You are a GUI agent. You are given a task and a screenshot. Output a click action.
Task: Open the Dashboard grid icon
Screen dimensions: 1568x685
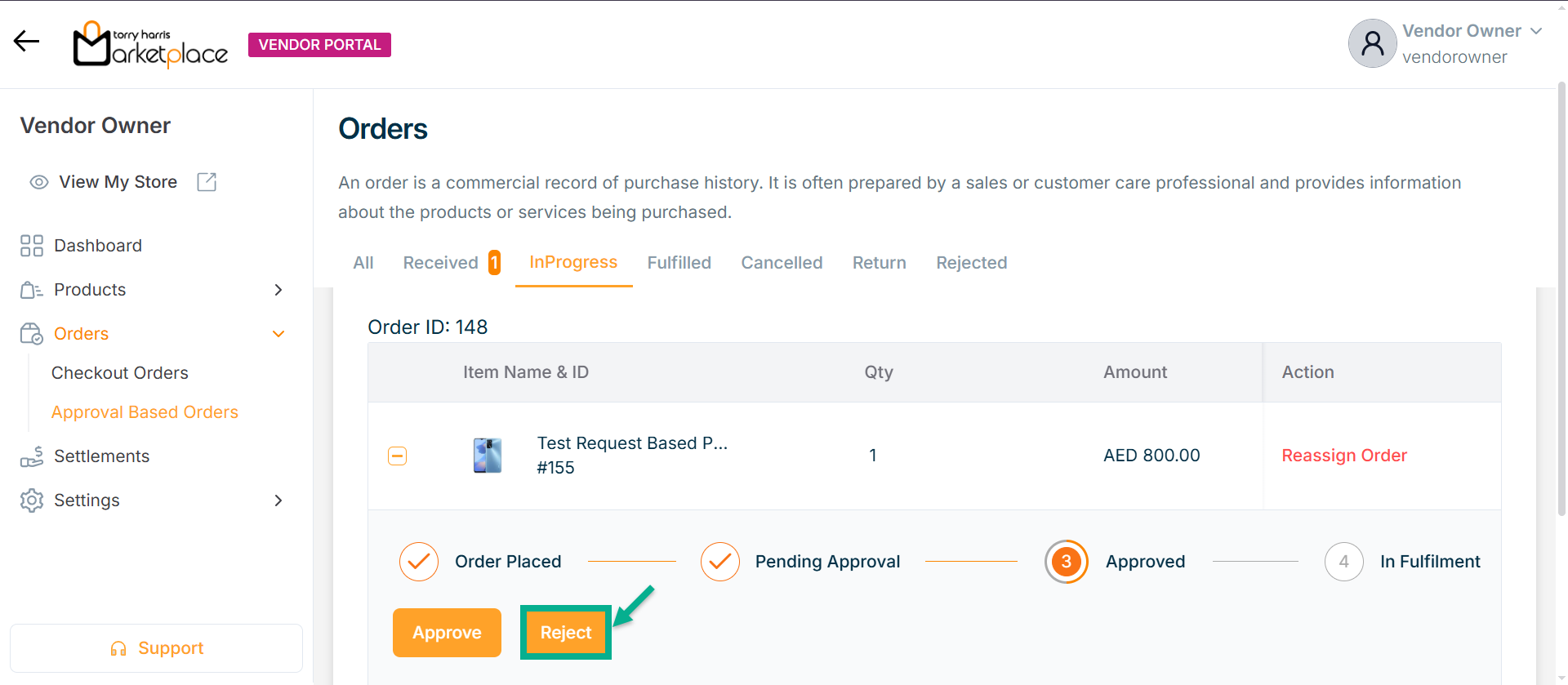pos(32,246)
